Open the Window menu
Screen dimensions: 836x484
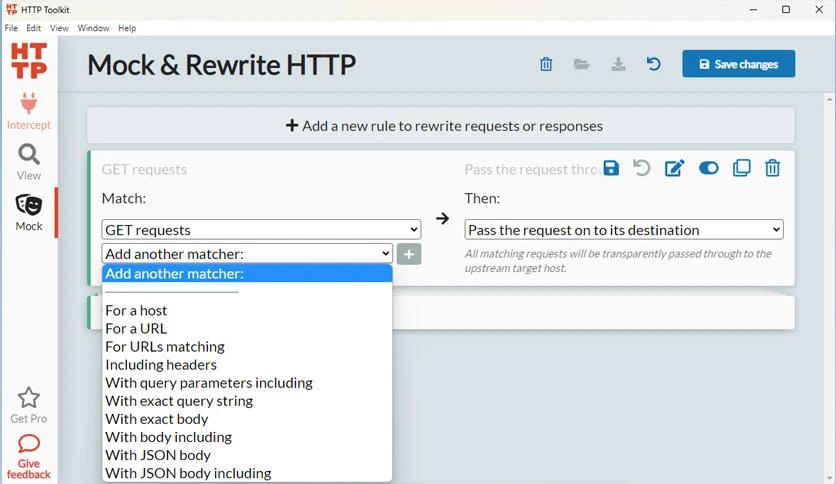coord(93,28)
